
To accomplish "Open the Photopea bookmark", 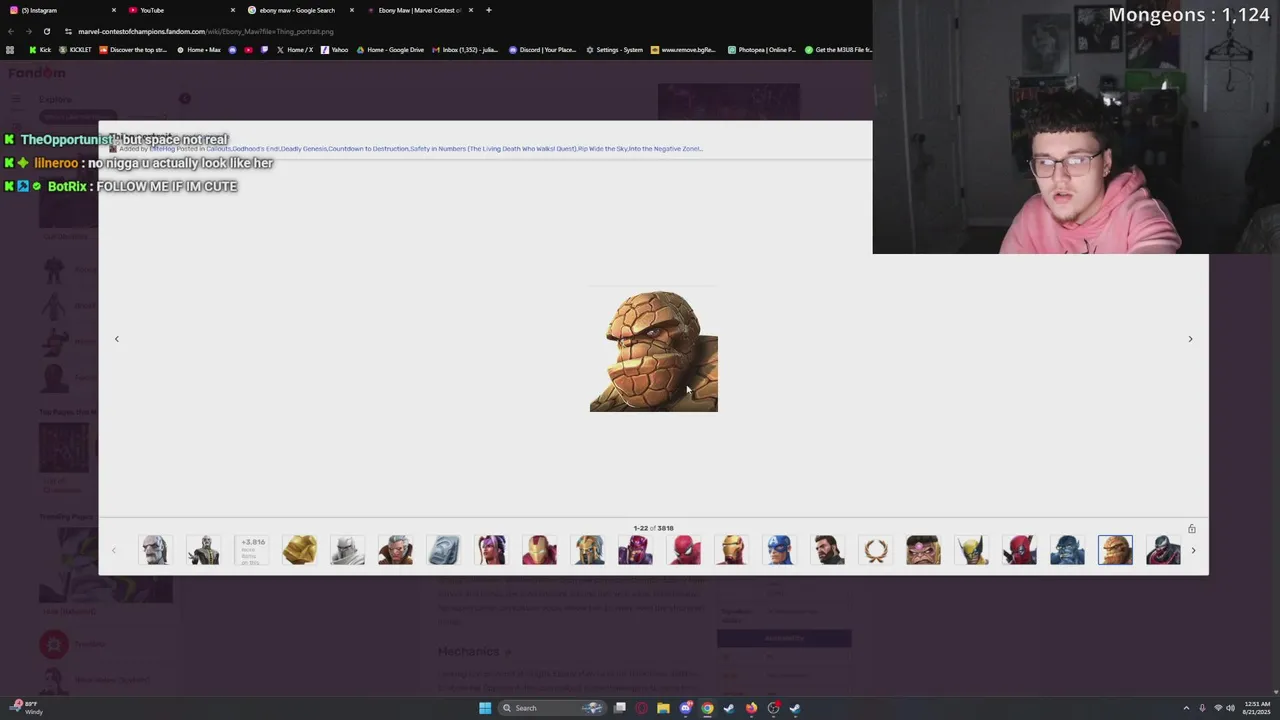I will point(762,50).
